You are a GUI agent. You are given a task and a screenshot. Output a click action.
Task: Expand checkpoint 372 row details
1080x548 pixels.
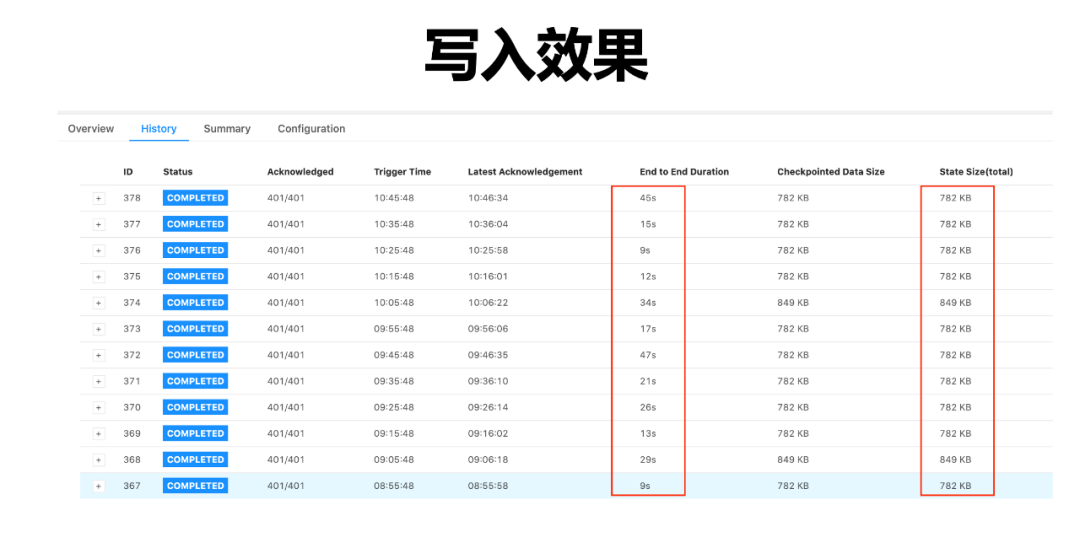click(x=98, y=355)
